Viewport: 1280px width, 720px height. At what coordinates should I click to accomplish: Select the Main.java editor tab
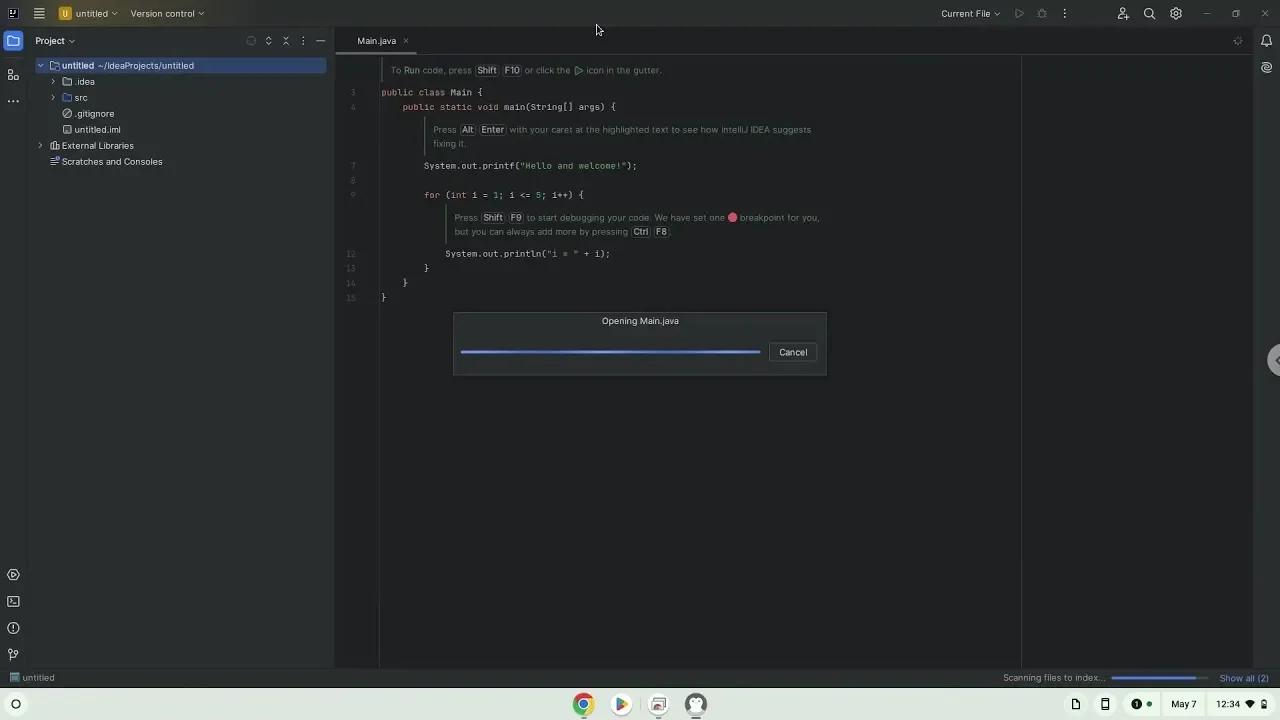click(376, 41)
